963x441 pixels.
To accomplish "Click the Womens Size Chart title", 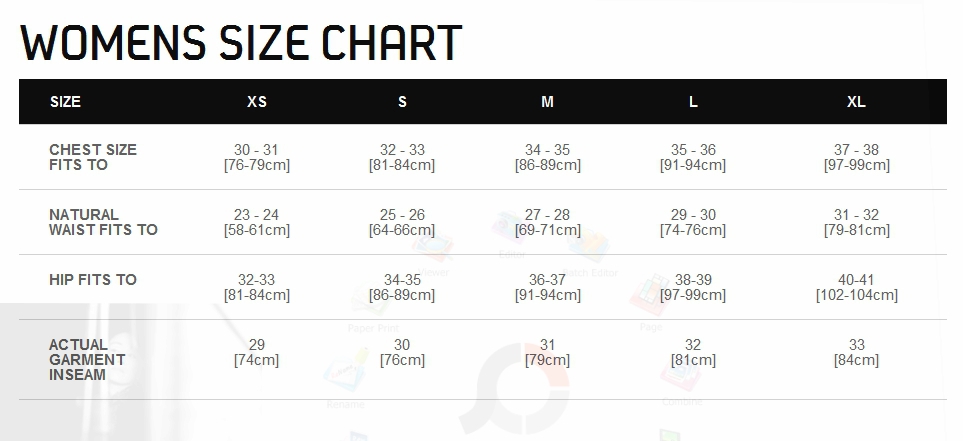I will [241, 43].
